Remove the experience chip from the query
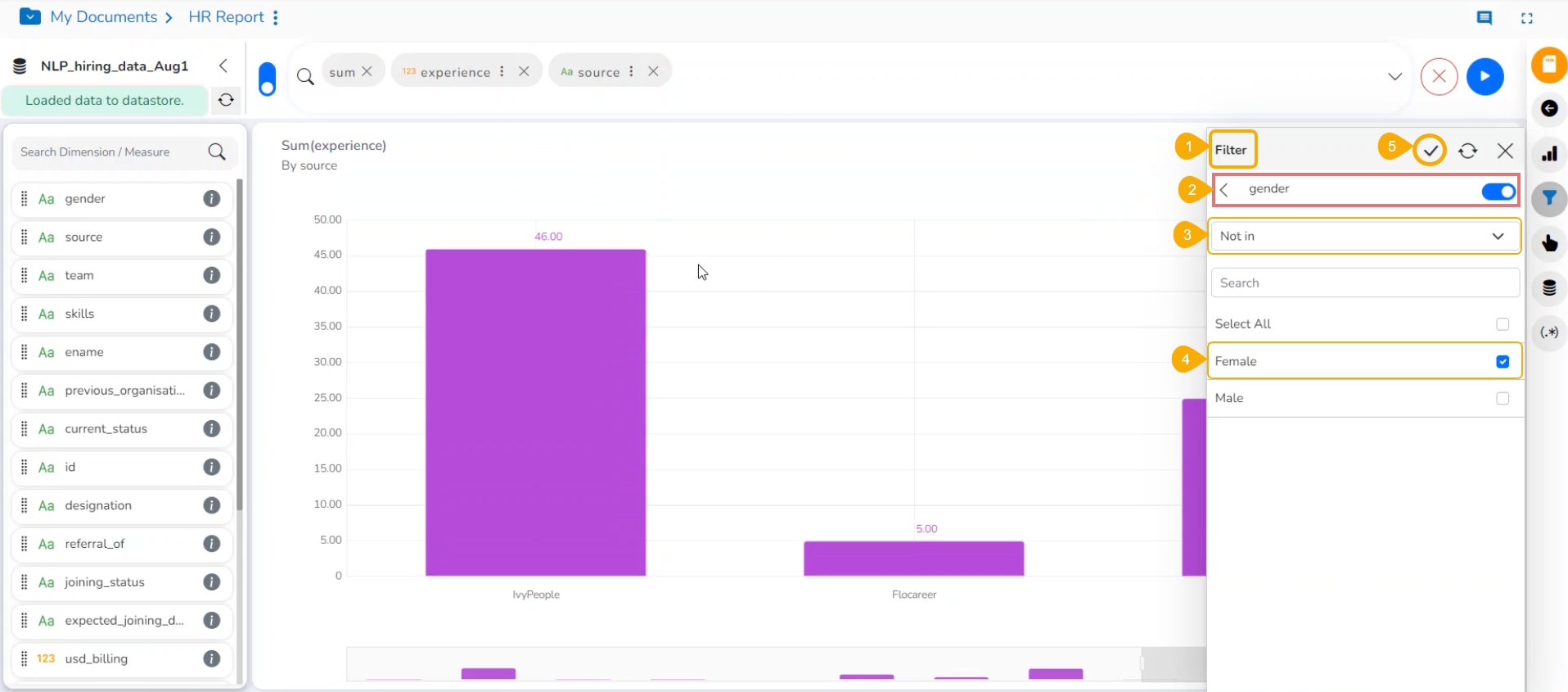Viewport: 1568px width, 692px height. 524,71
